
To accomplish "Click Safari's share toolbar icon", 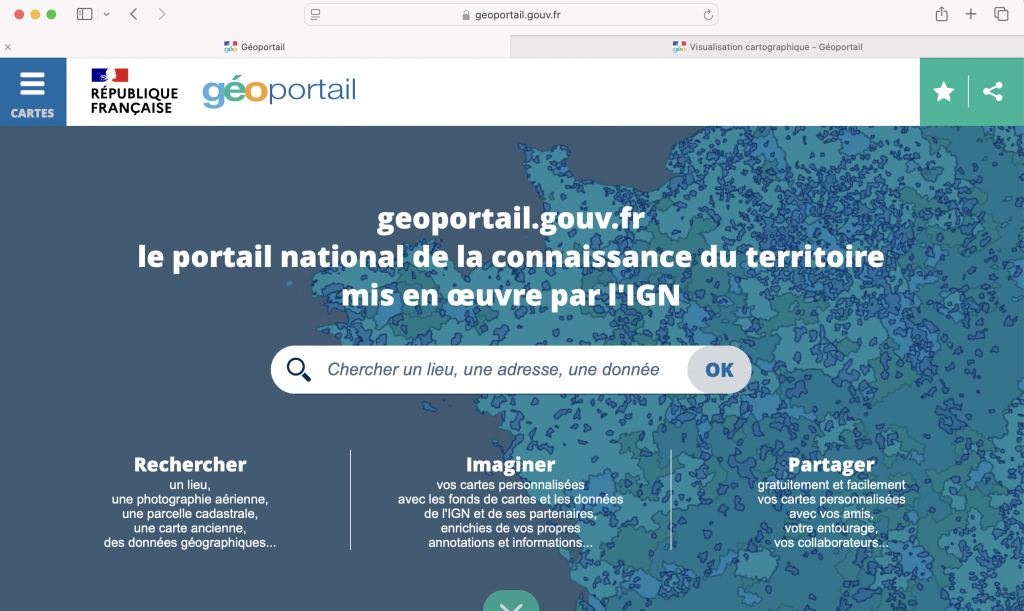I will tap(941, 14).
